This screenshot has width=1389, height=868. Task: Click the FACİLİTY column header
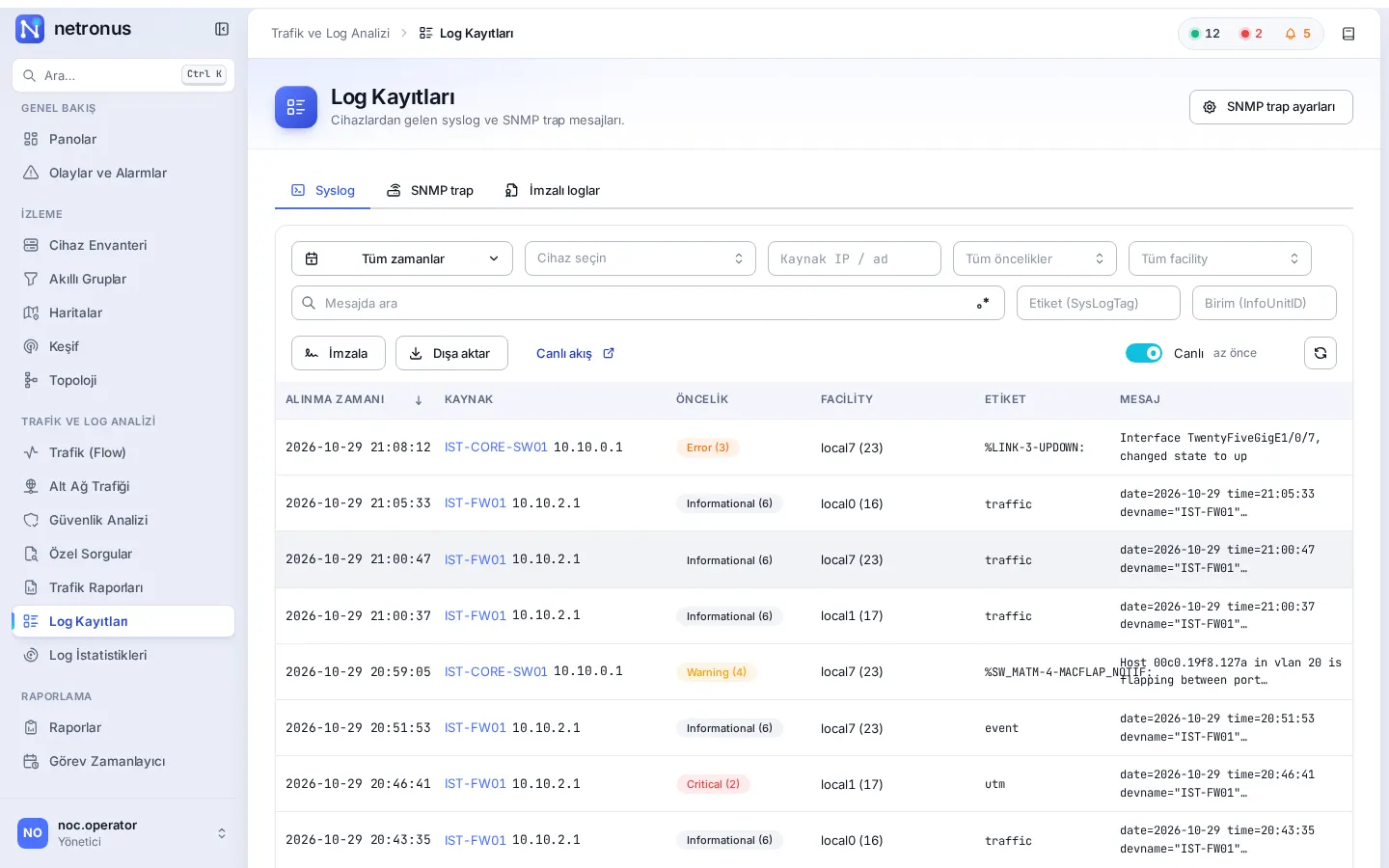(x=847, y=399)
